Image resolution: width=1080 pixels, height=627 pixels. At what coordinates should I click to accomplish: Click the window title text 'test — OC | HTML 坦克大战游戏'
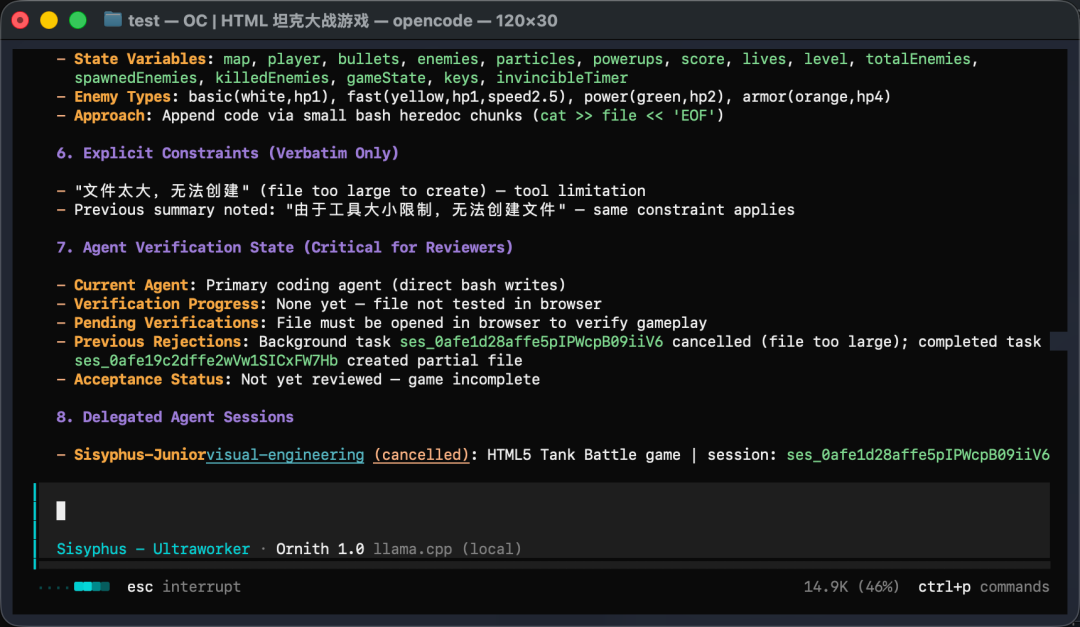[x=249, y=21]
